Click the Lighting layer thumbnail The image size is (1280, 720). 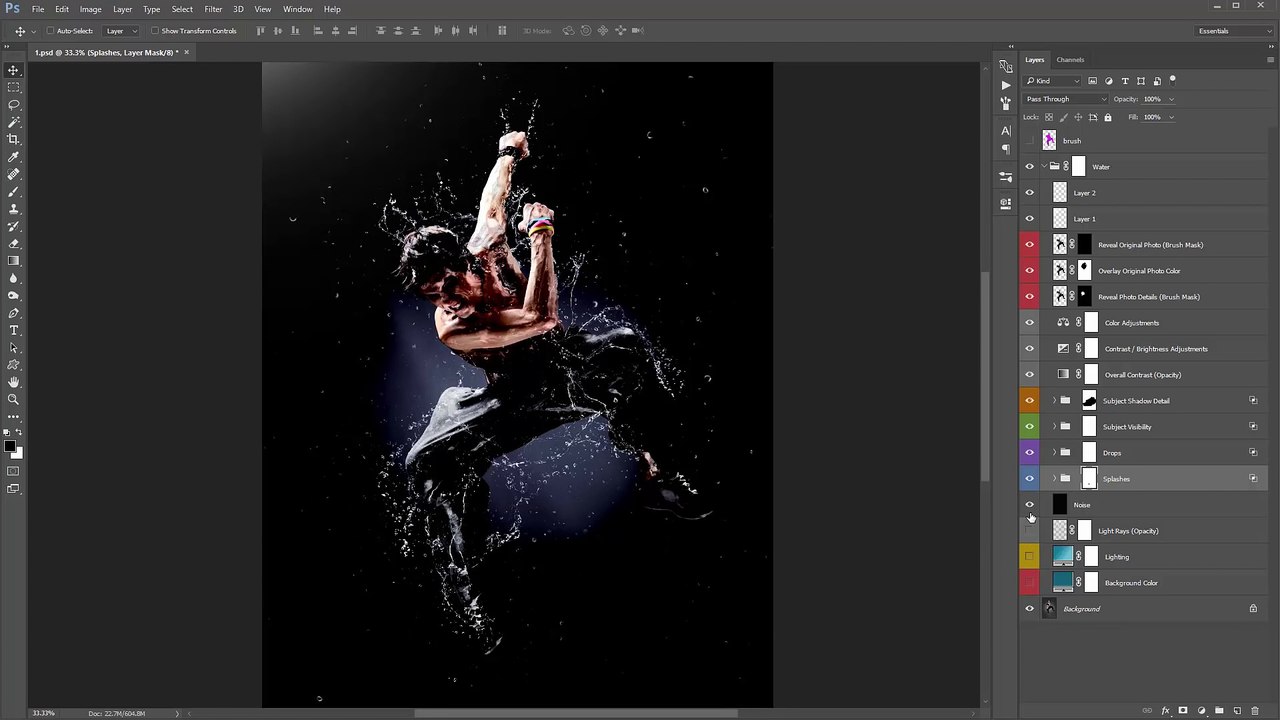(1063, 557)
